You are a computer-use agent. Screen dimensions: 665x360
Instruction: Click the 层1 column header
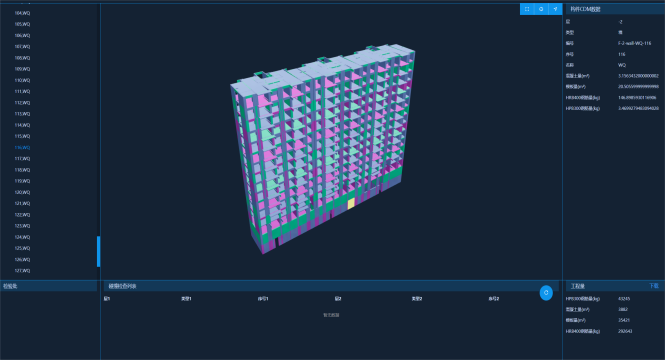click(x=107, y=299)
